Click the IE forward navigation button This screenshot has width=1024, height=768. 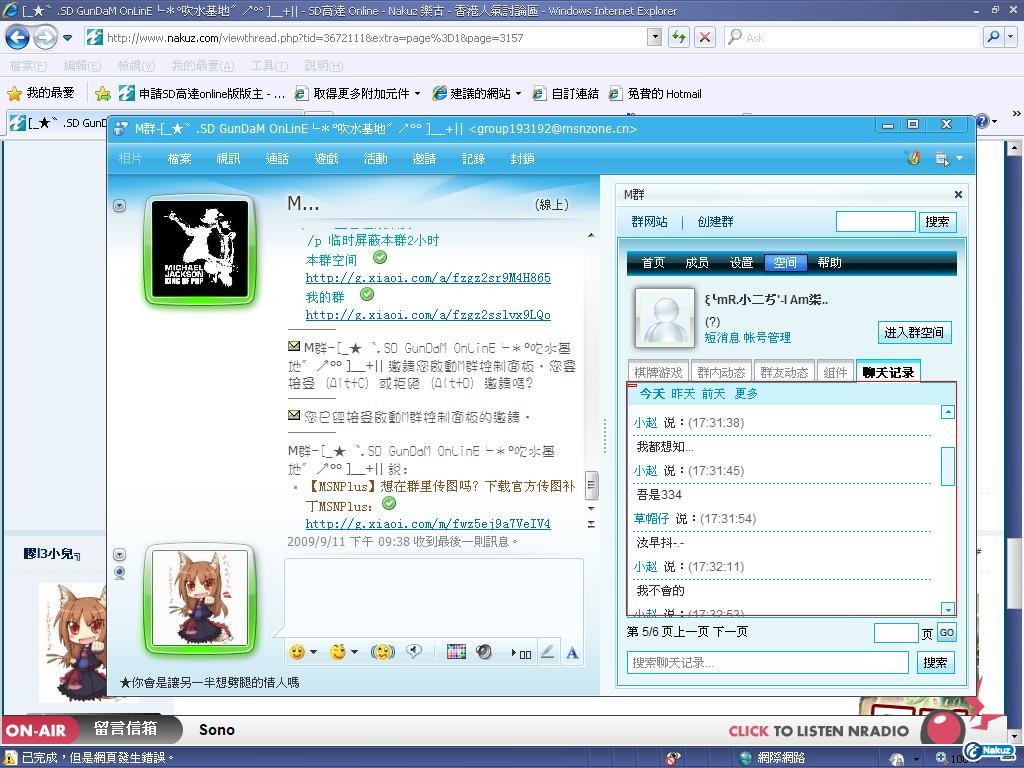[x=45, y=37]
